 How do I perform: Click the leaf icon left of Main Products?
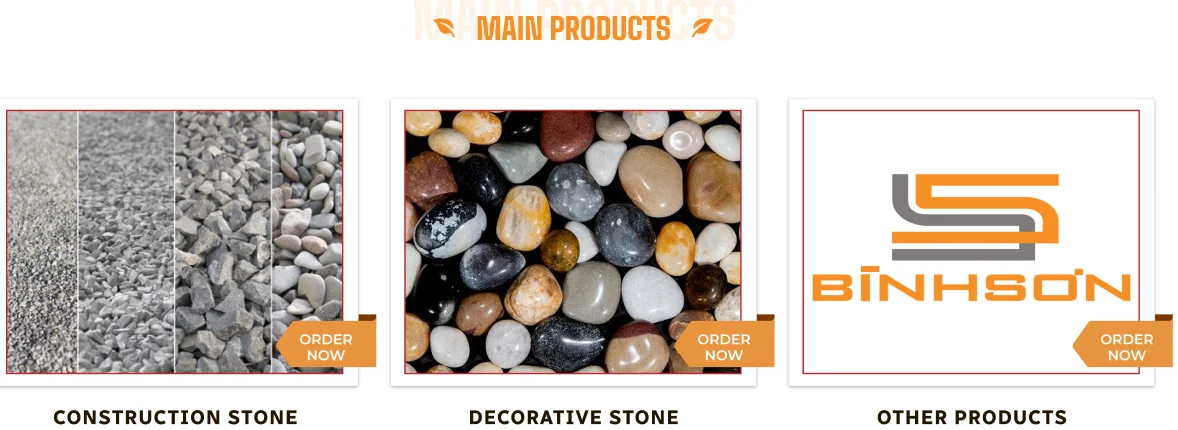click(x=444, y=28)
